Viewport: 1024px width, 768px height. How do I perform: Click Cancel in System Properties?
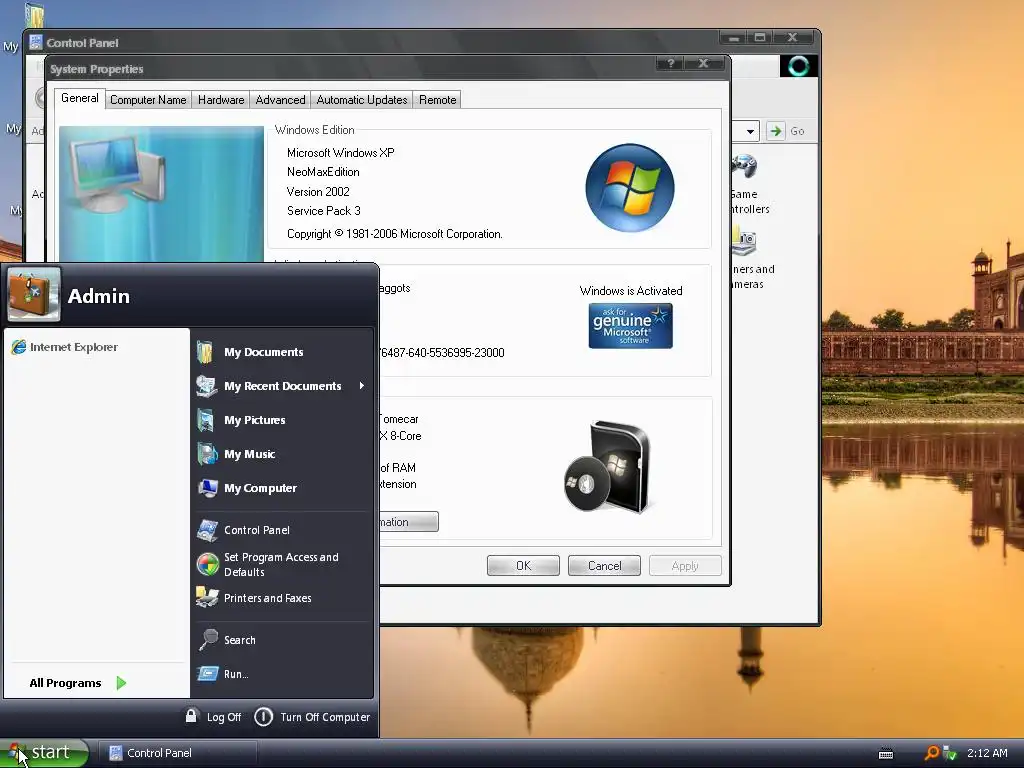coord(604,566)
